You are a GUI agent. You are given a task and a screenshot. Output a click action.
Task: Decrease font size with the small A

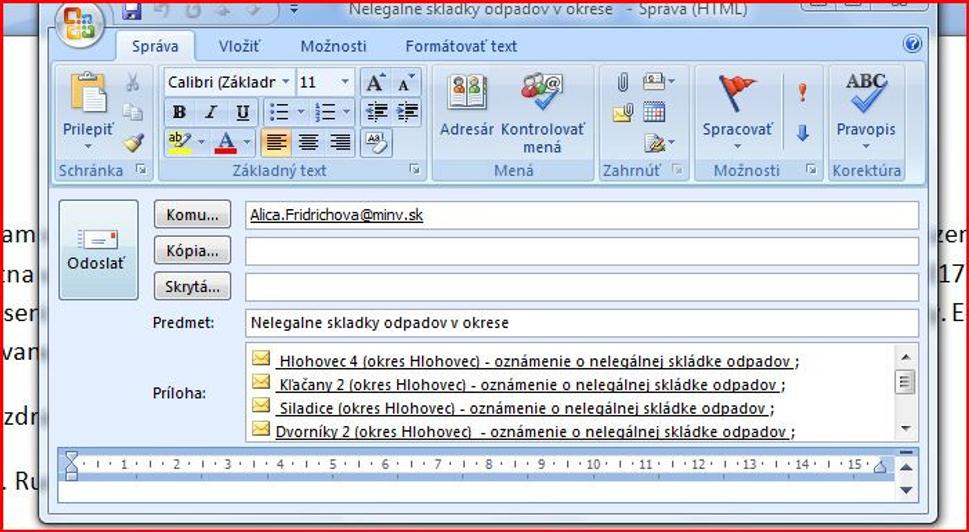(x=406, y=82)
